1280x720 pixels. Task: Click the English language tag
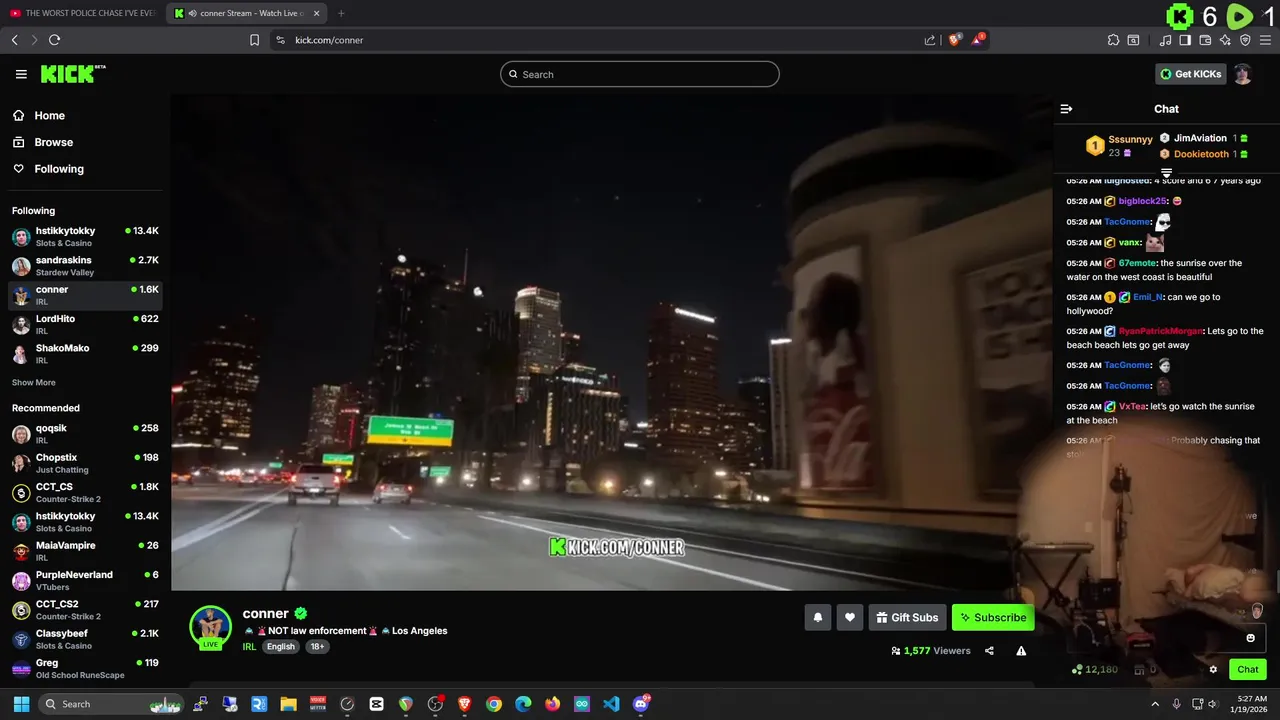point(281,647)
